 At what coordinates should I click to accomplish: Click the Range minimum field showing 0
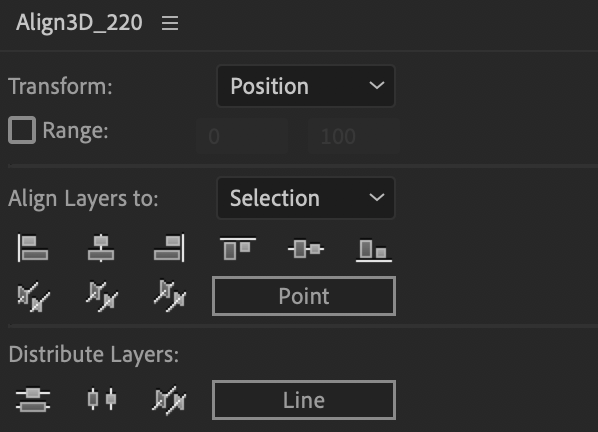pos(242,136)
